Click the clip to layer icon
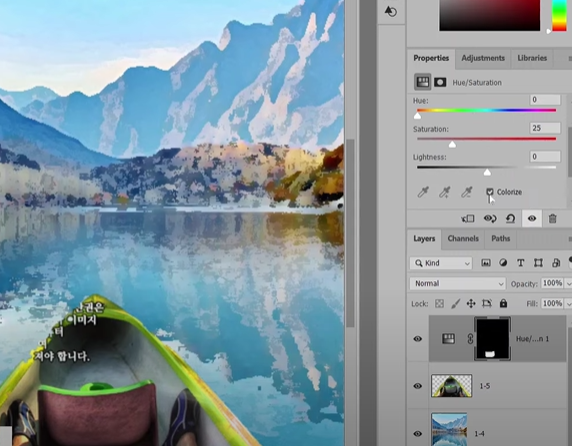572x446 pixels. pyautogui.click(x=468, y=218)
